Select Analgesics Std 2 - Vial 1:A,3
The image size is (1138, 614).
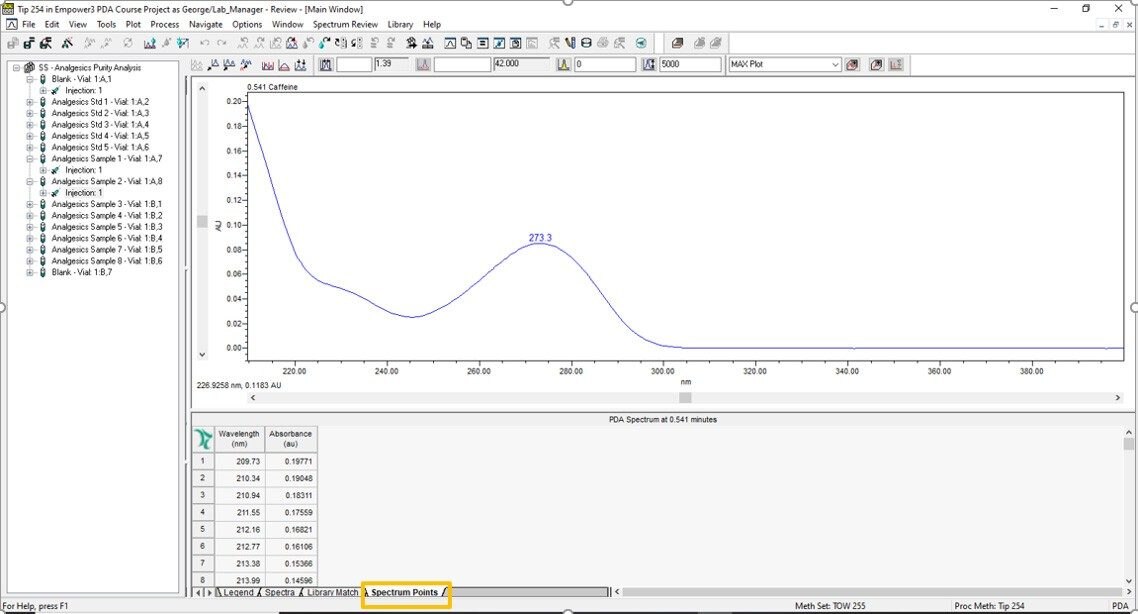tap(100, 113)
